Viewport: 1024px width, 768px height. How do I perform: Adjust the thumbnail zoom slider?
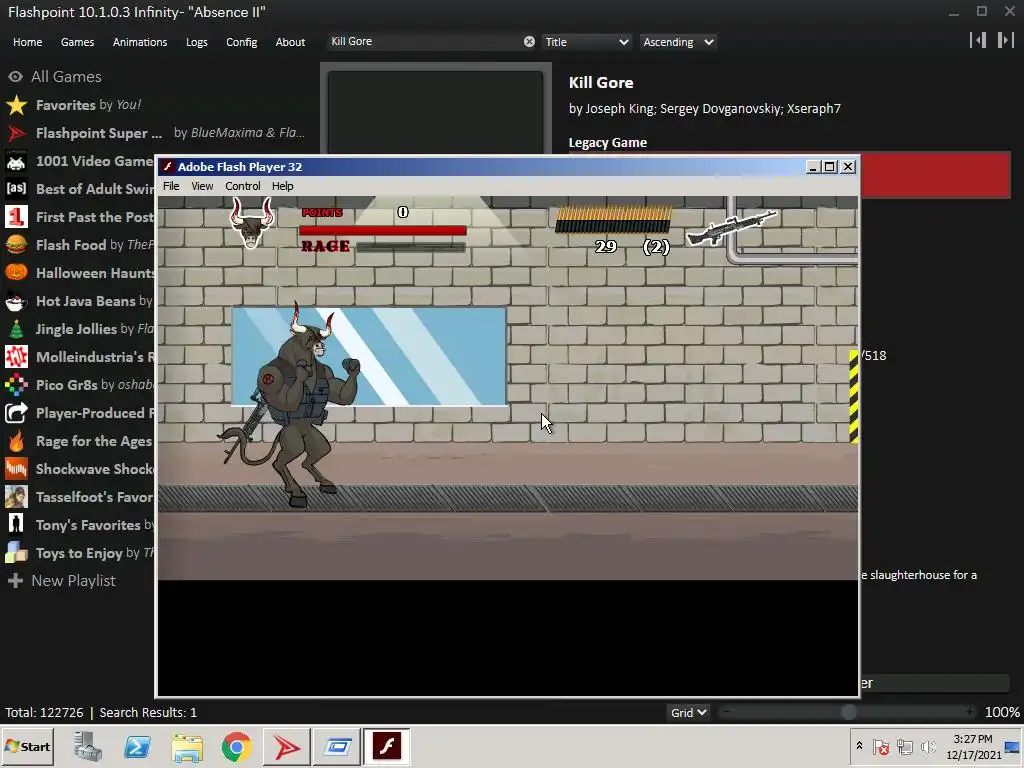[x=848, y=712]
